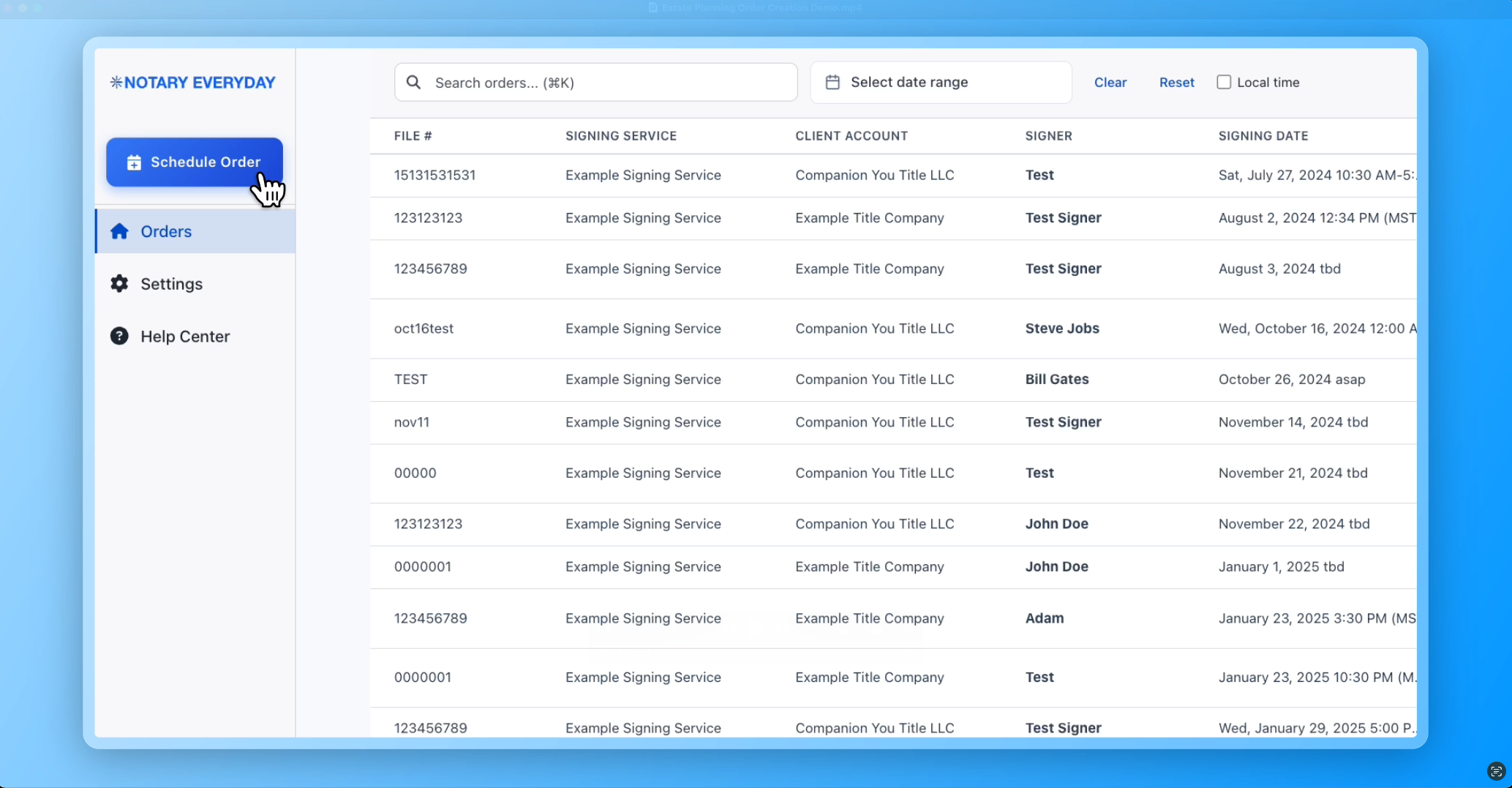Focus the Search orders input field
This screenshot has height=788, width=1512.
607,82
